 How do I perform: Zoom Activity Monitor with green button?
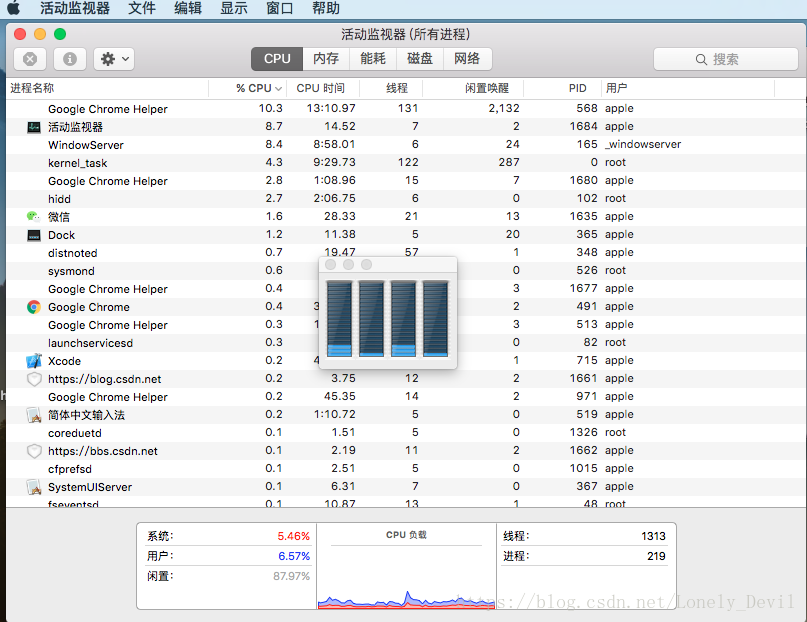point(60,34)
